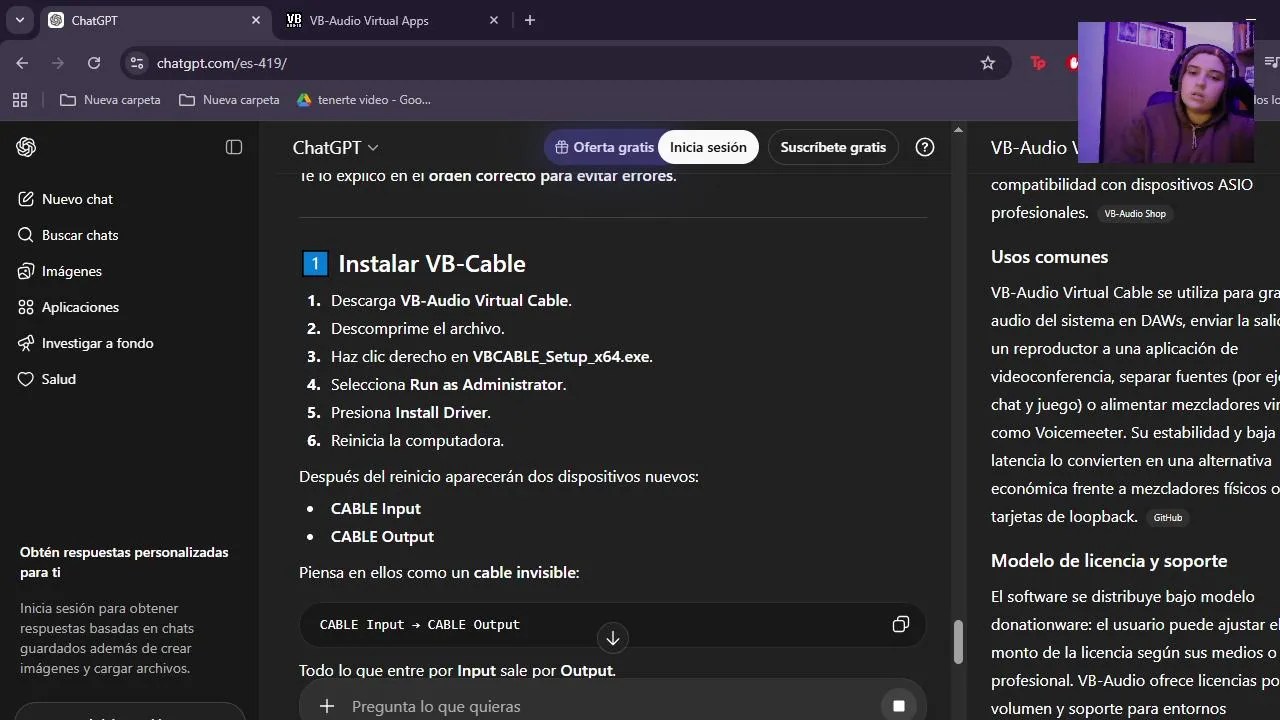The height and width of the screenshot is (720, 1280).
Task: Click the scroll-to-bottom arrow button
Action: [612, 637]
